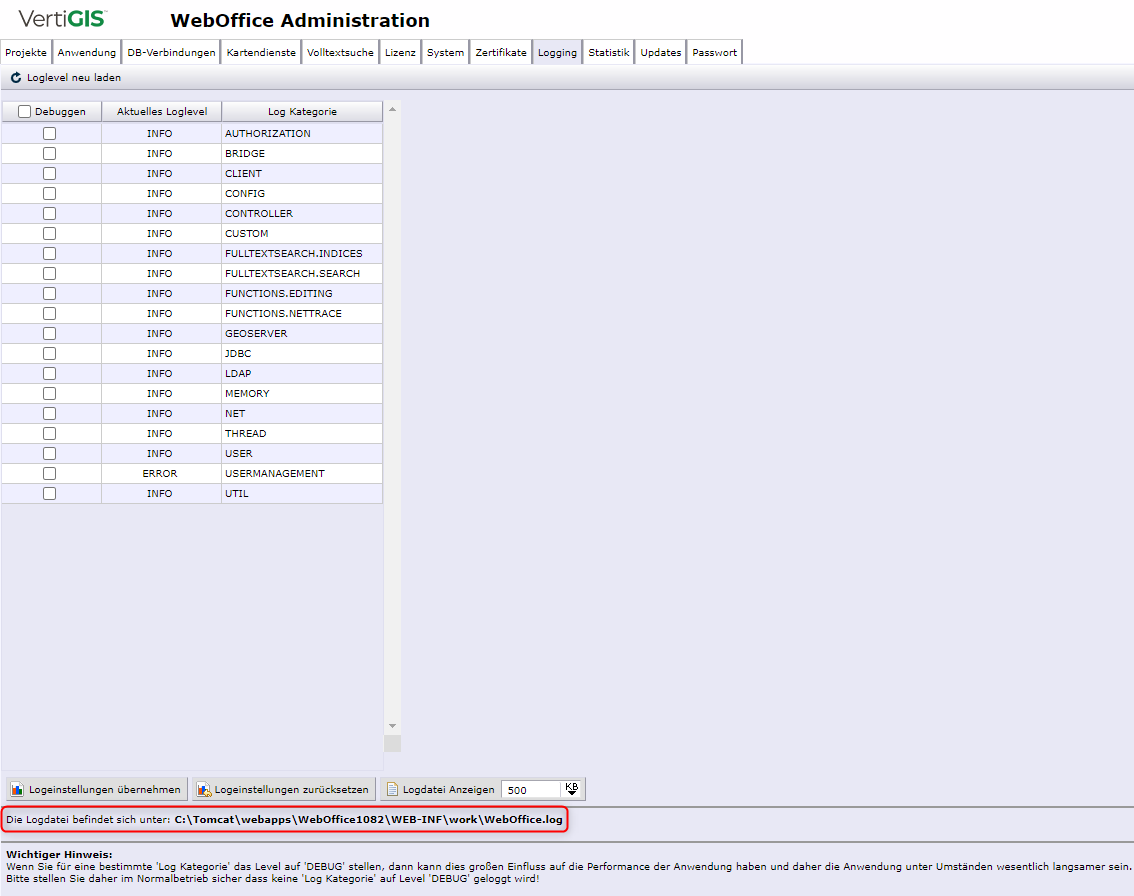The image size is (1134, 896).
Task: Reset with Logeinstellungen zurücksetzen button
Action: 284,790
